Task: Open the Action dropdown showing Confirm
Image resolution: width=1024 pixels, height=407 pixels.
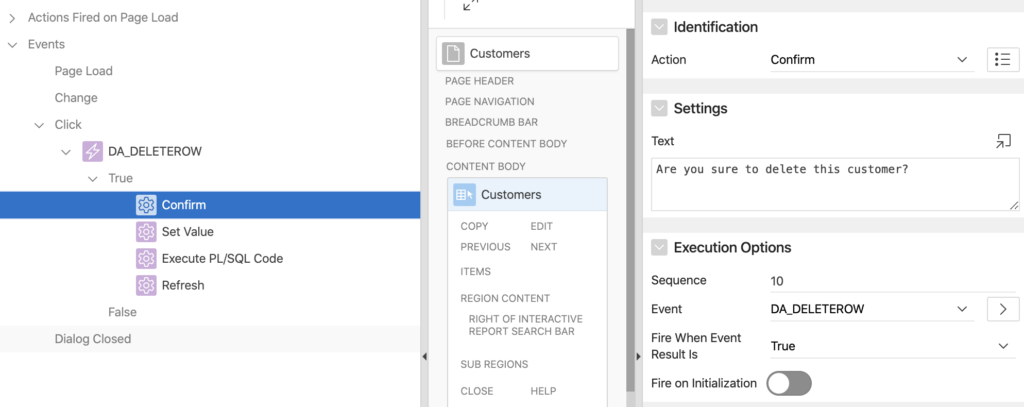Action: point(872,59)
